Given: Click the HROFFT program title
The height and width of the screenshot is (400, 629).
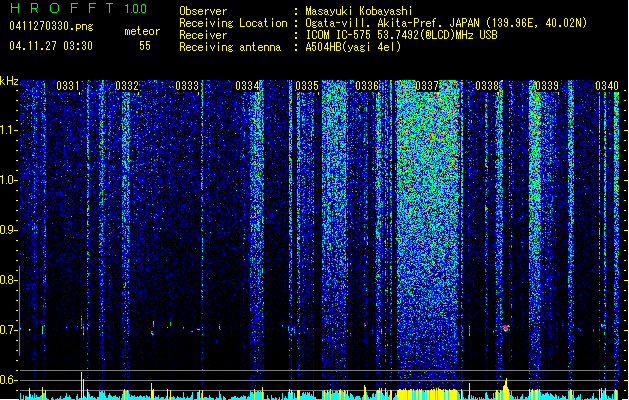Looking at the screenshot, I should point(62,8).
